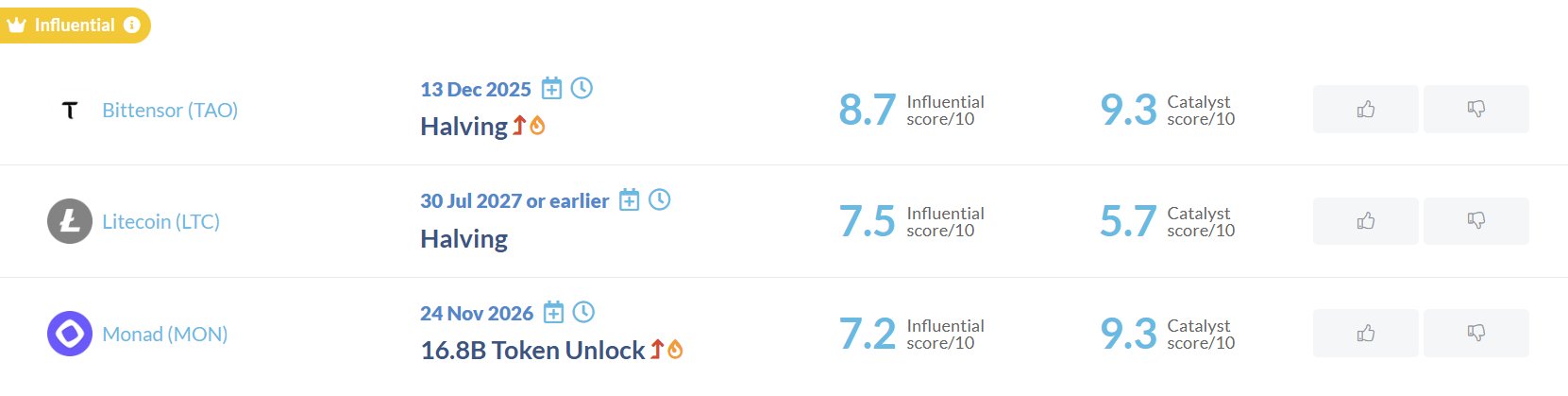1568x396 pixels.
Task: Add Monad token unlock to calendar
Action: click(x=554, y=312)
